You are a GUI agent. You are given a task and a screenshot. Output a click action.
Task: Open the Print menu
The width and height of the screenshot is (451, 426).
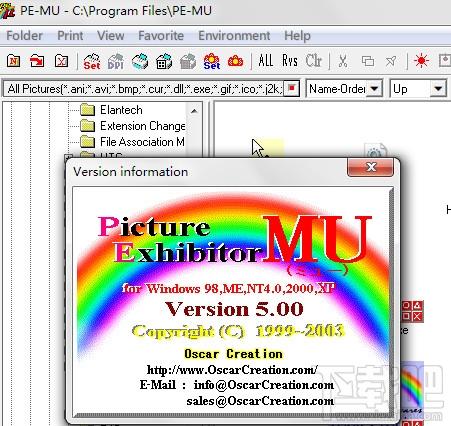[70, 36]
